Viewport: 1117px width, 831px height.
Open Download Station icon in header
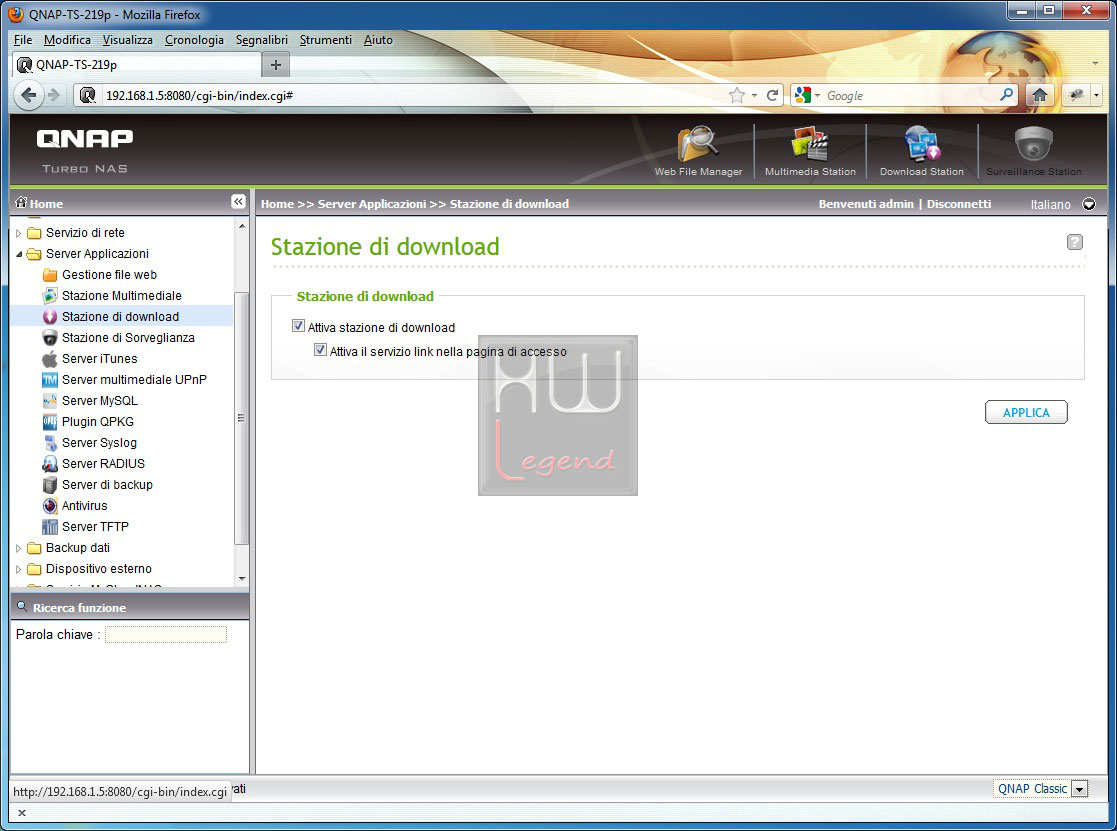point(921,145)
